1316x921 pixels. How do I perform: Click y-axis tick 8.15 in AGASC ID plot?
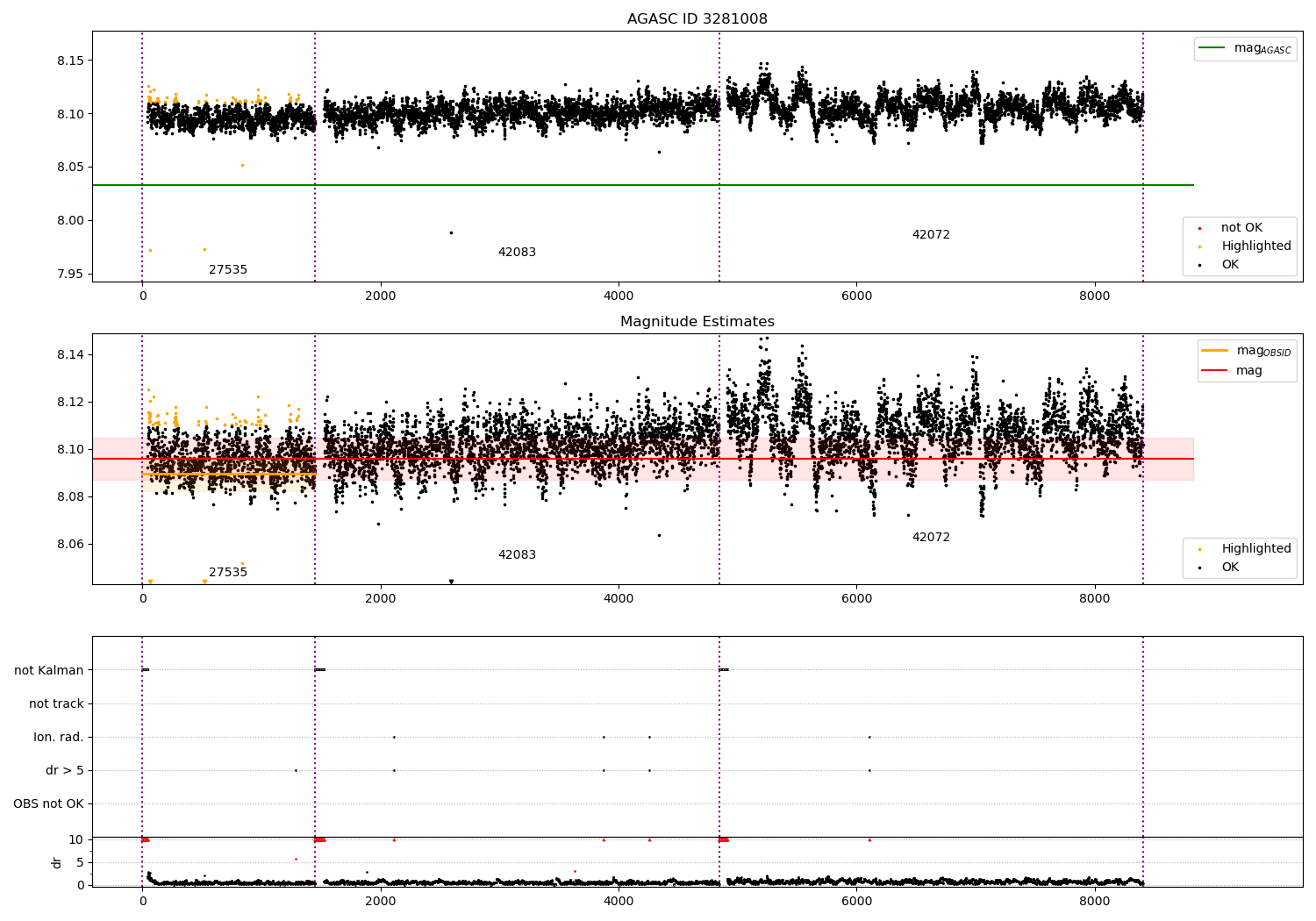pyautogui.click(x=69, y=61)
